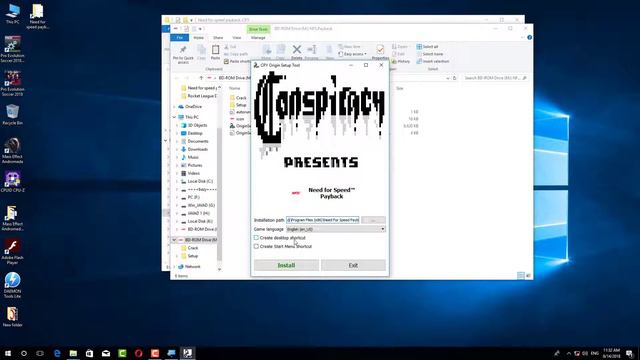Switch to Share ribbon tab in Explorer
The height and width of the screenshot is (360, 640).
tap(218, 38)
